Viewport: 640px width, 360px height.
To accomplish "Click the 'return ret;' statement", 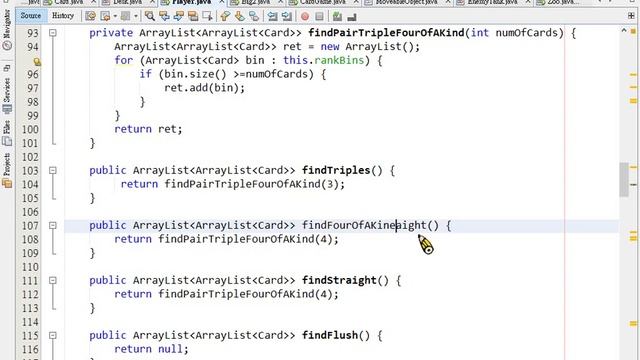I will pos(148,129).
